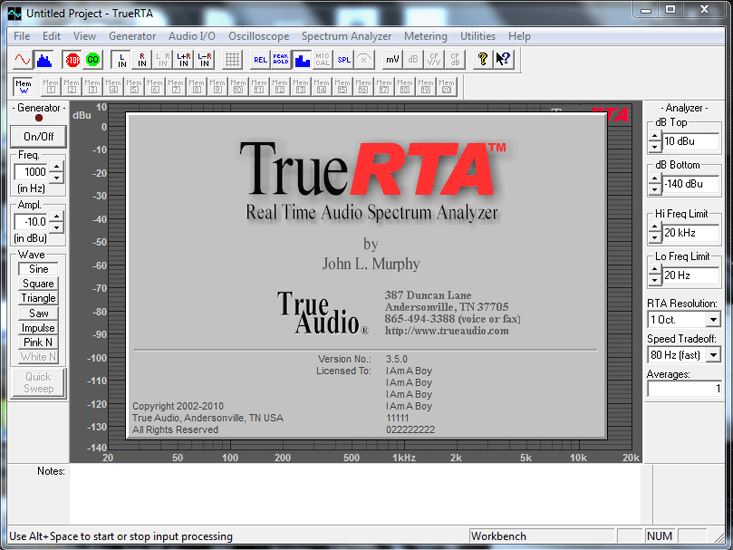Activate the SPL icon

tap(344, 60)
